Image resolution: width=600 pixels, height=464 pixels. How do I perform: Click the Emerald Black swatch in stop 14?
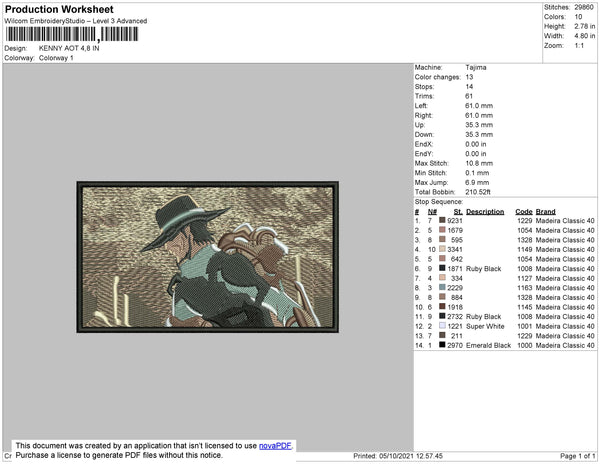click(442, 345)
